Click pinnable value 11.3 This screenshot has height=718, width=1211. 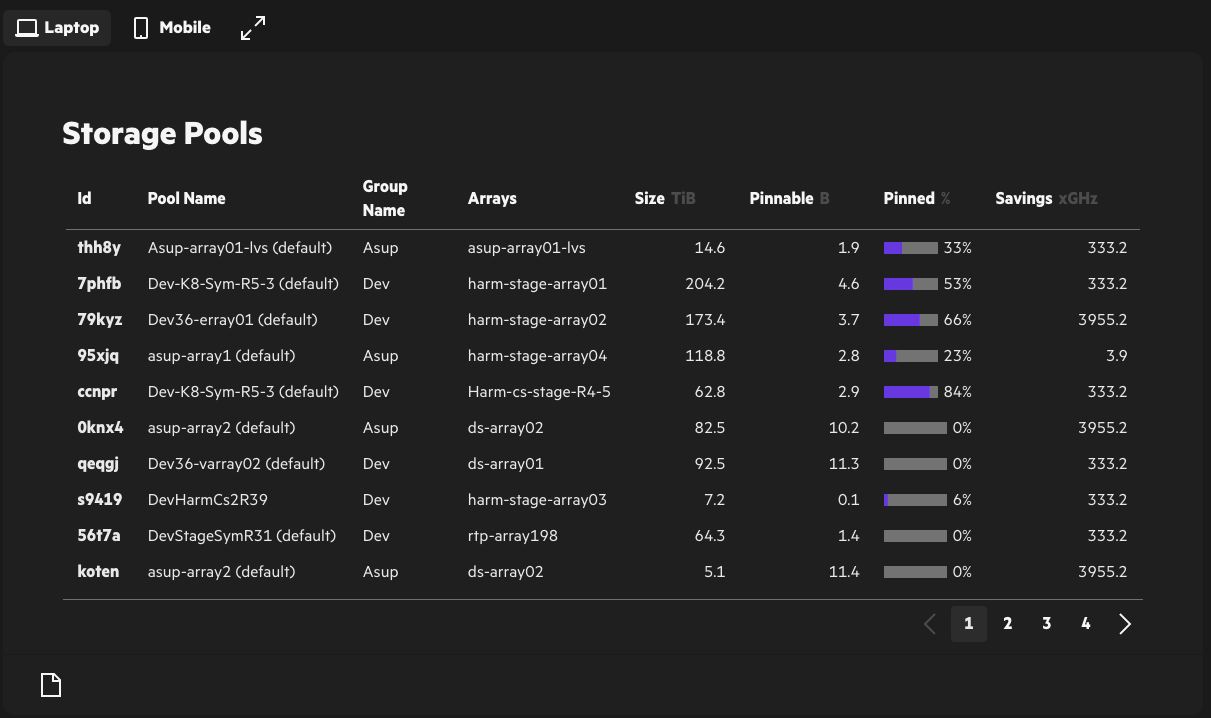844,463
